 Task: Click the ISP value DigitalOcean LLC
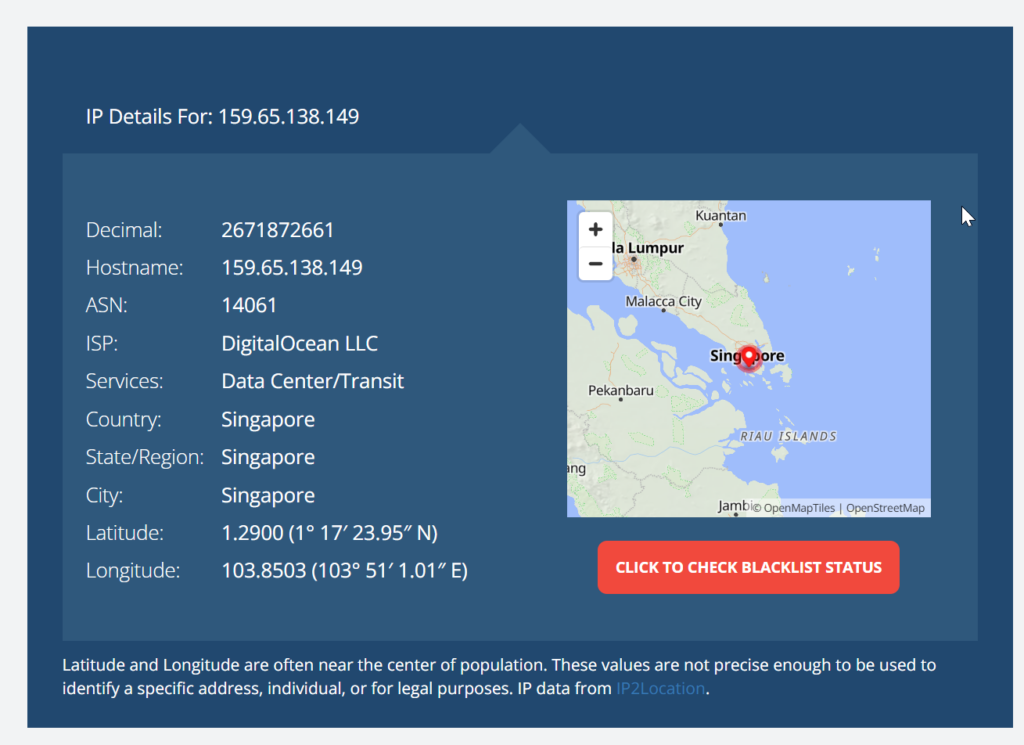click(x=300, y=344)
